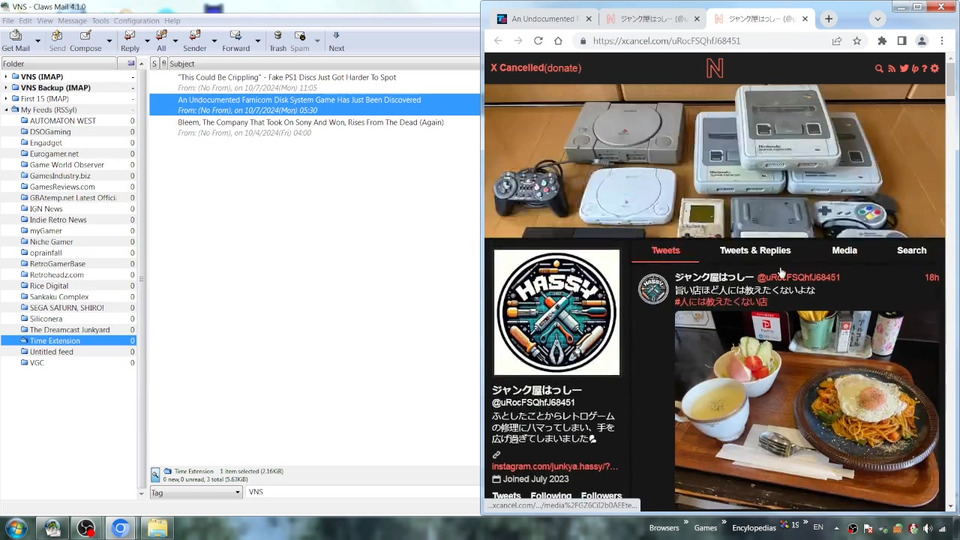Open Nitter preferences gear icon

click(935, 69)
